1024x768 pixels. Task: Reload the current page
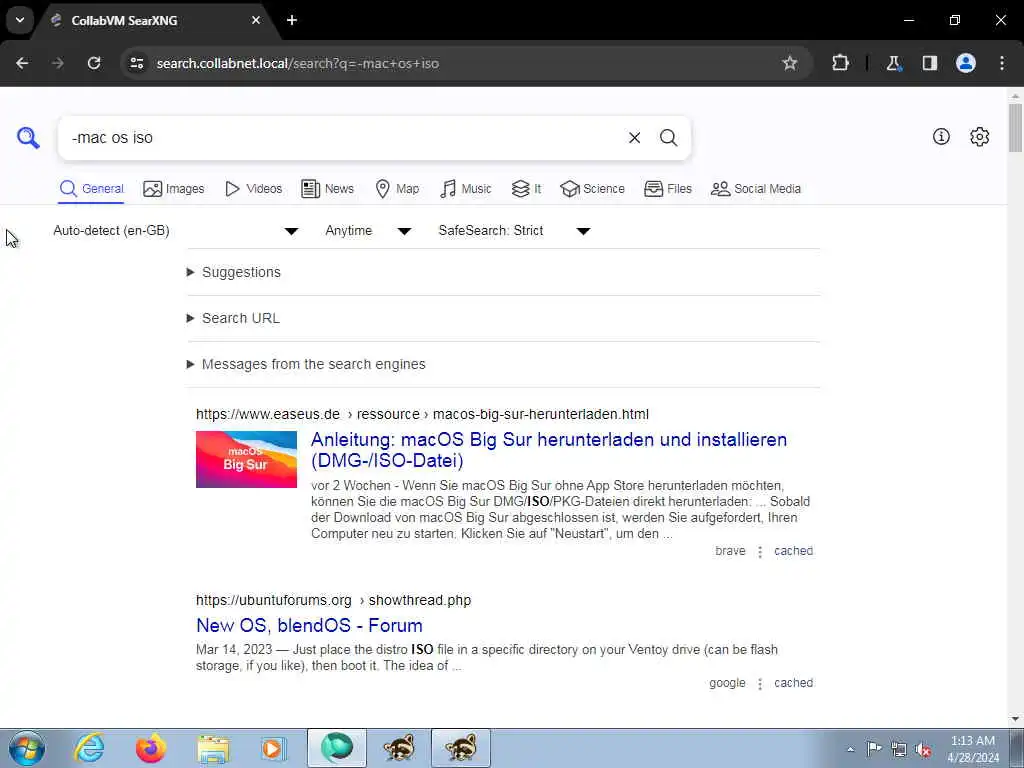[94, 63]
